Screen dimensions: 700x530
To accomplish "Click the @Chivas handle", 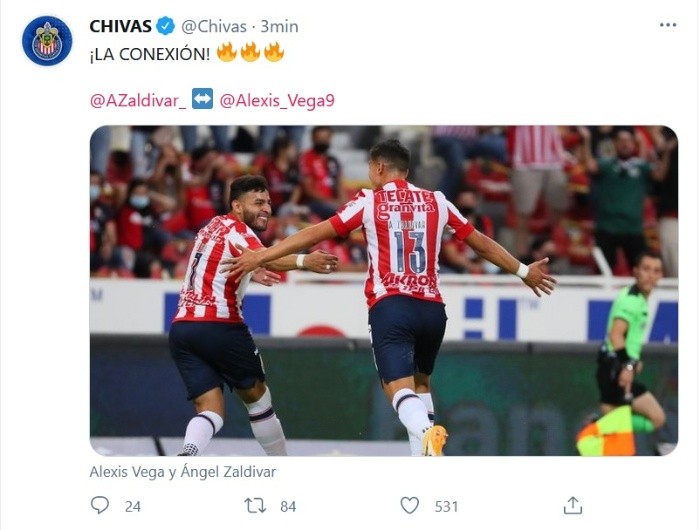I will pyautogui.click(x=214, y=26).
